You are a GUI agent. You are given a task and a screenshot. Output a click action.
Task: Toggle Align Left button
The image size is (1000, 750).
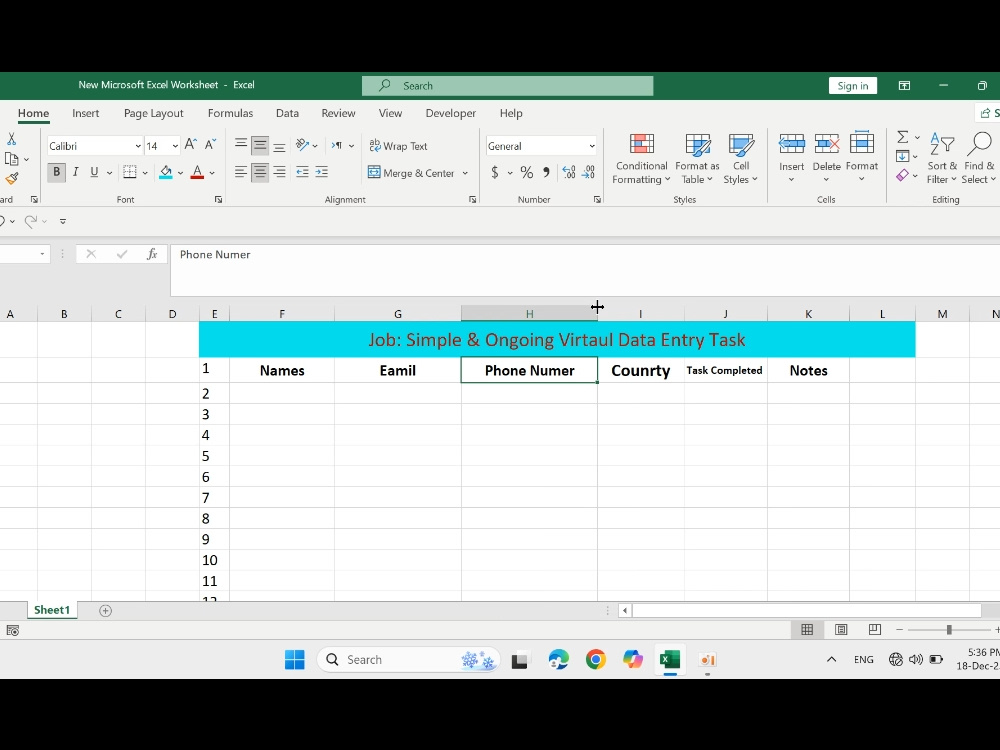(240, 172)
